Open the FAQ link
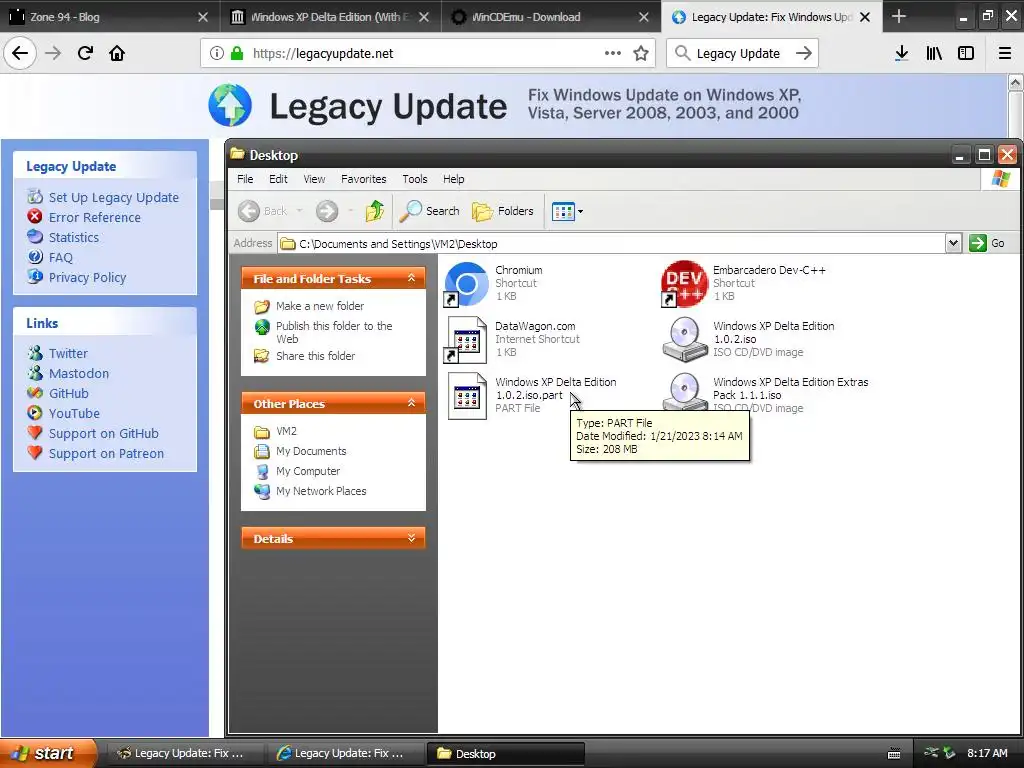The height and width of the screenshot is (768, 1024). point(61,257)
